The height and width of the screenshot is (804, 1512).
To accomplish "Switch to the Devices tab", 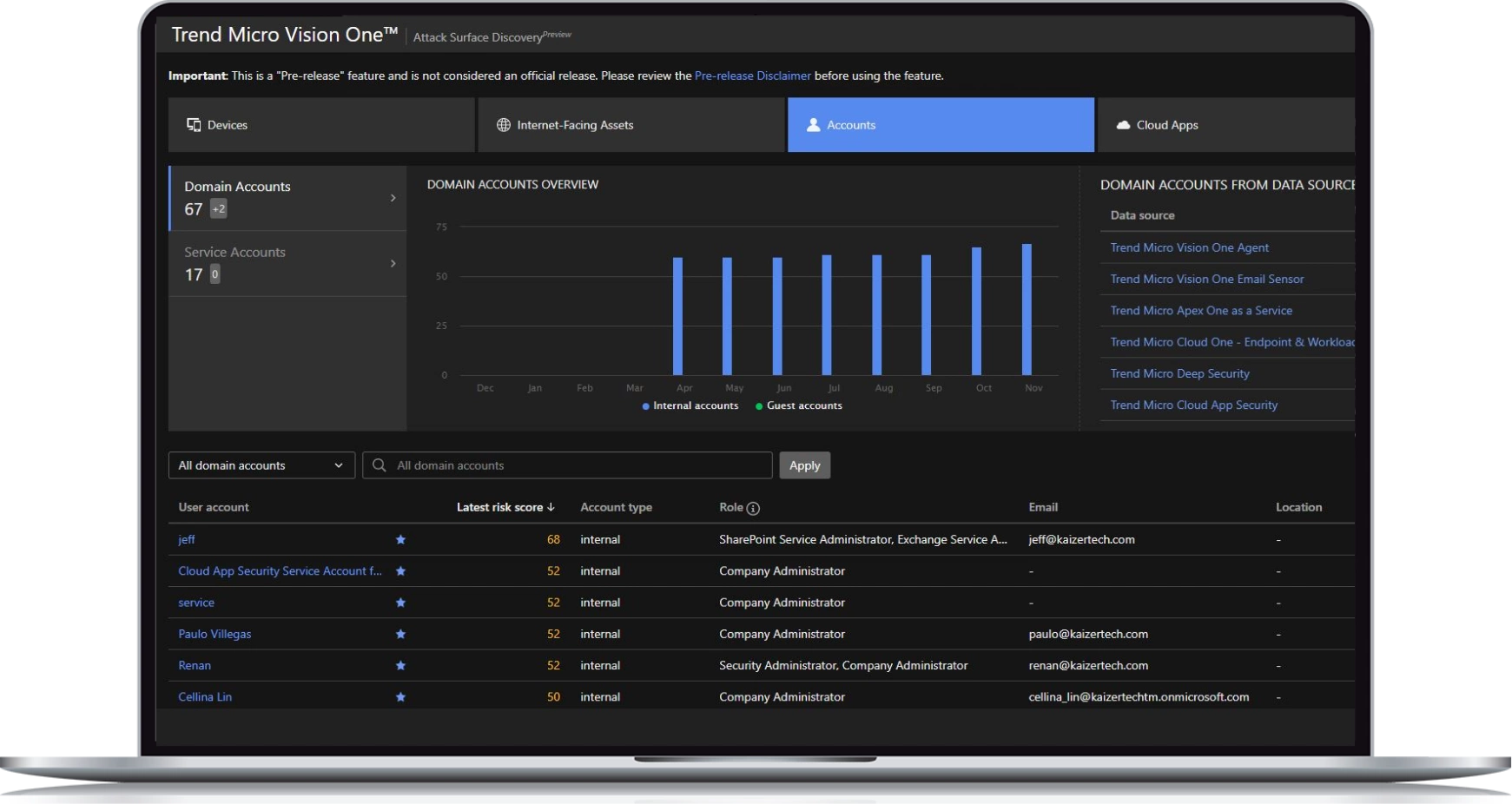I will (x=321, y=125).
